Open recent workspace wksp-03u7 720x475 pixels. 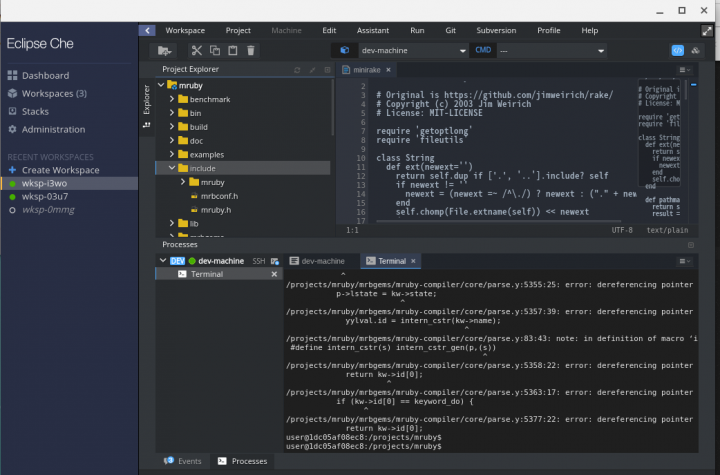pyautogui.click(x=43, y=197)
